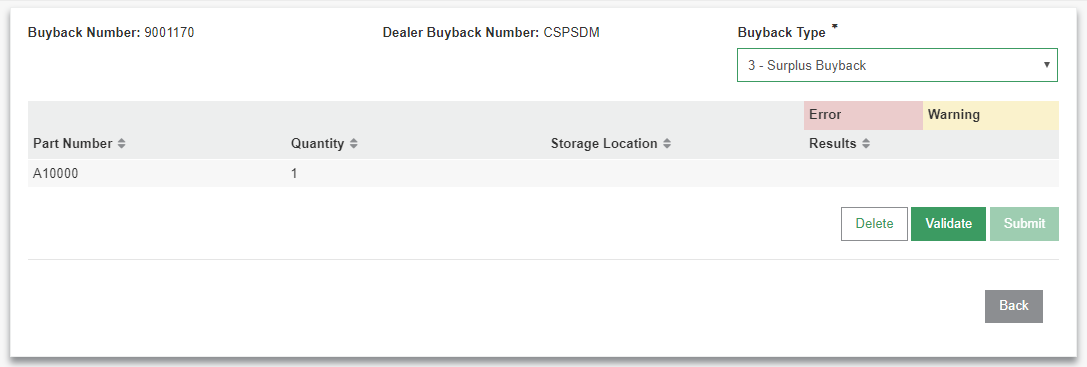Click the pink Error legend swatch
The width and height of the screenshot is (1087, 367).
point(863,115)
